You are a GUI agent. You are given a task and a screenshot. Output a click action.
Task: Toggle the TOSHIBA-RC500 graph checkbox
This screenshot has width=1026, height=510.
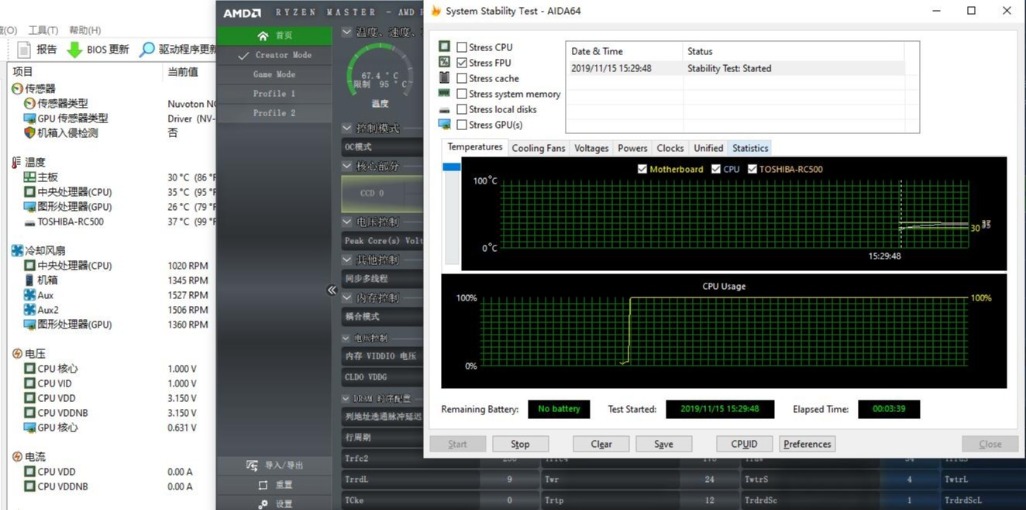752,169
